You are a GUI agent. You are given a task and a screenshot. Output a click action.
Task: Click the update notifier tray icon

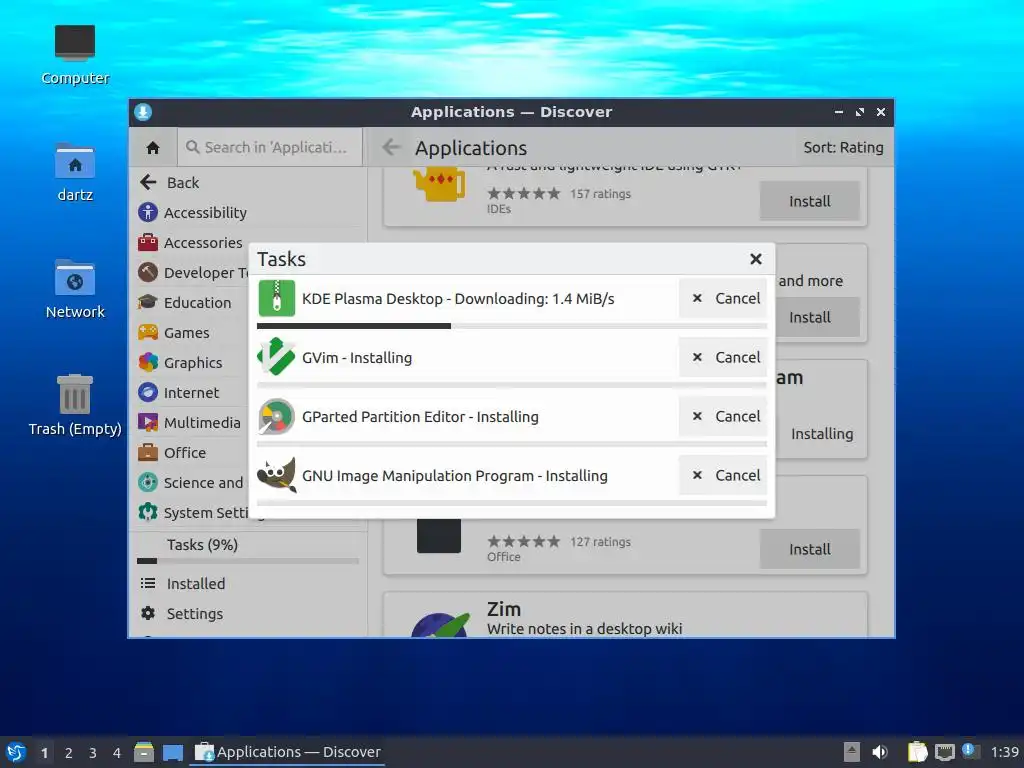pyautogui.click(x=970, y=751)
